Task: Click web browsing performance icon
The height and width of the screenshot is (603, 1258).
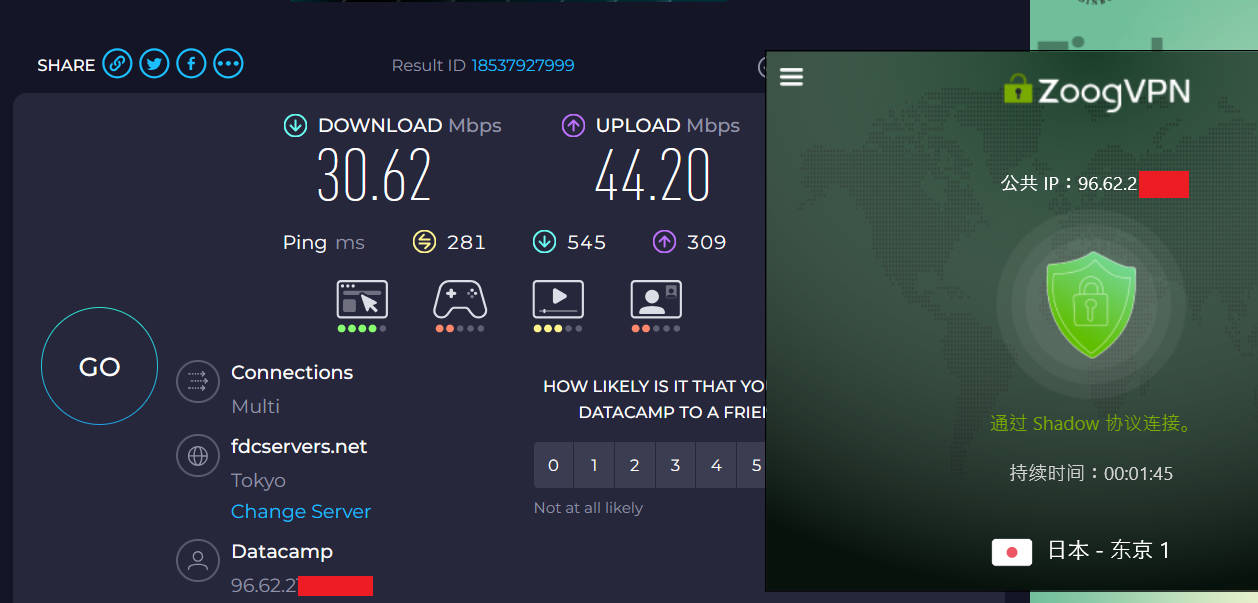Action: pyautogui.click(x=362, y=299)
